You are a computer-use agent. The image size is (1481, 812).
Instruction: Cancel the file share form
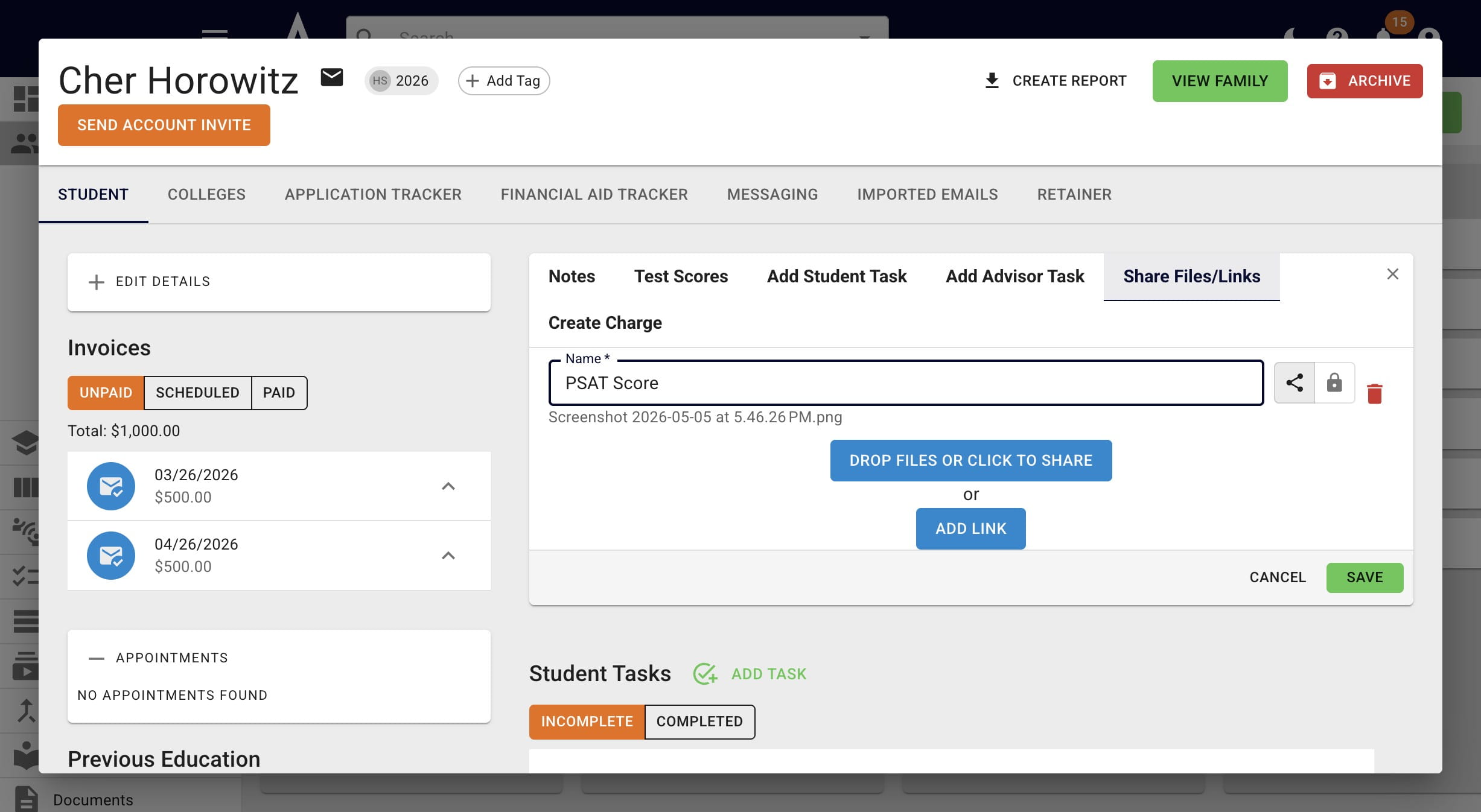(x=1278, y=577)
